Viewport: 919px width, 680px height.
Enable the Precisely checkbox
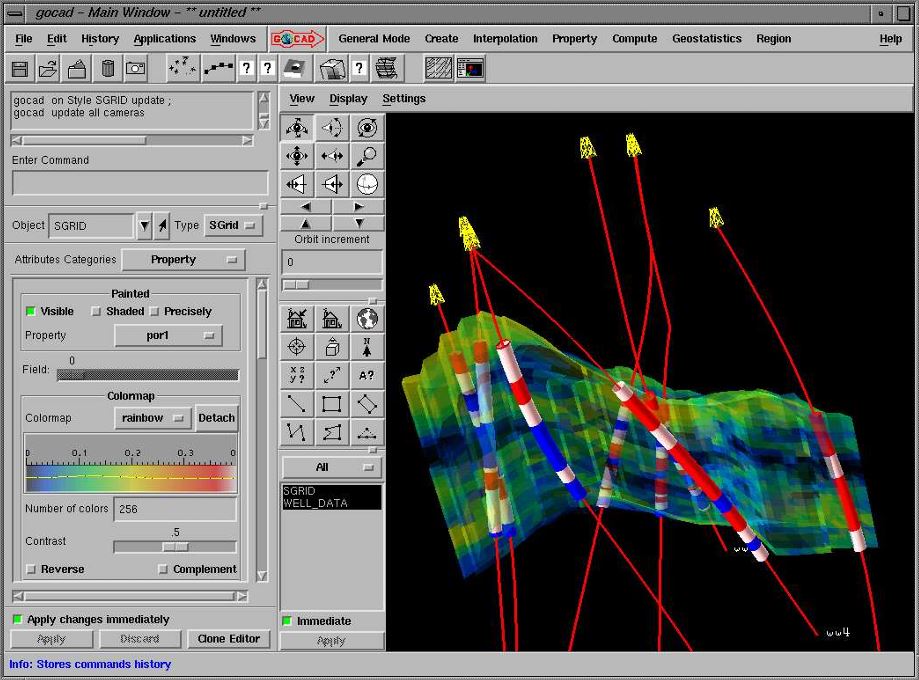154,311
